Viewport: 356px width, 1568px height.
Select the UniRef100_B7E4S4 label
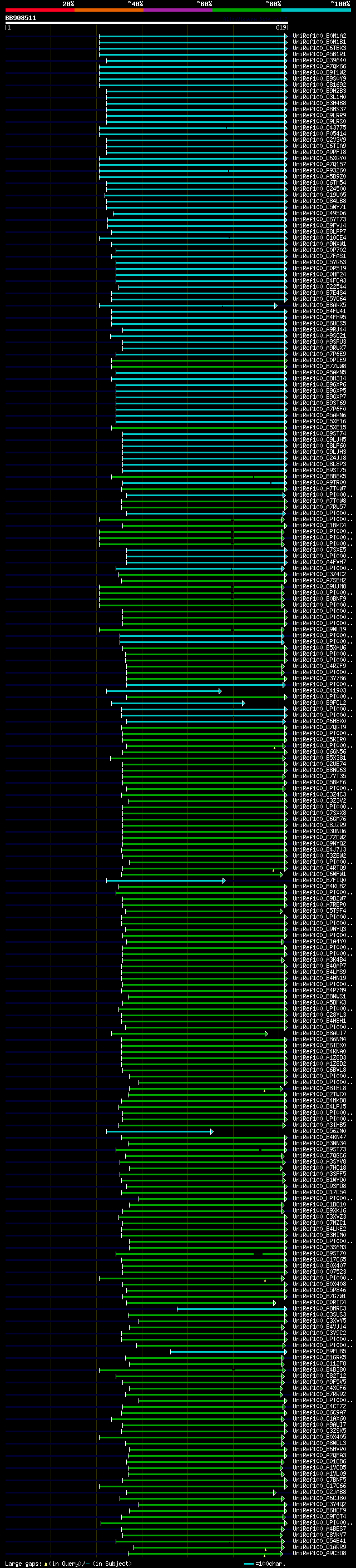click(319, 293)
